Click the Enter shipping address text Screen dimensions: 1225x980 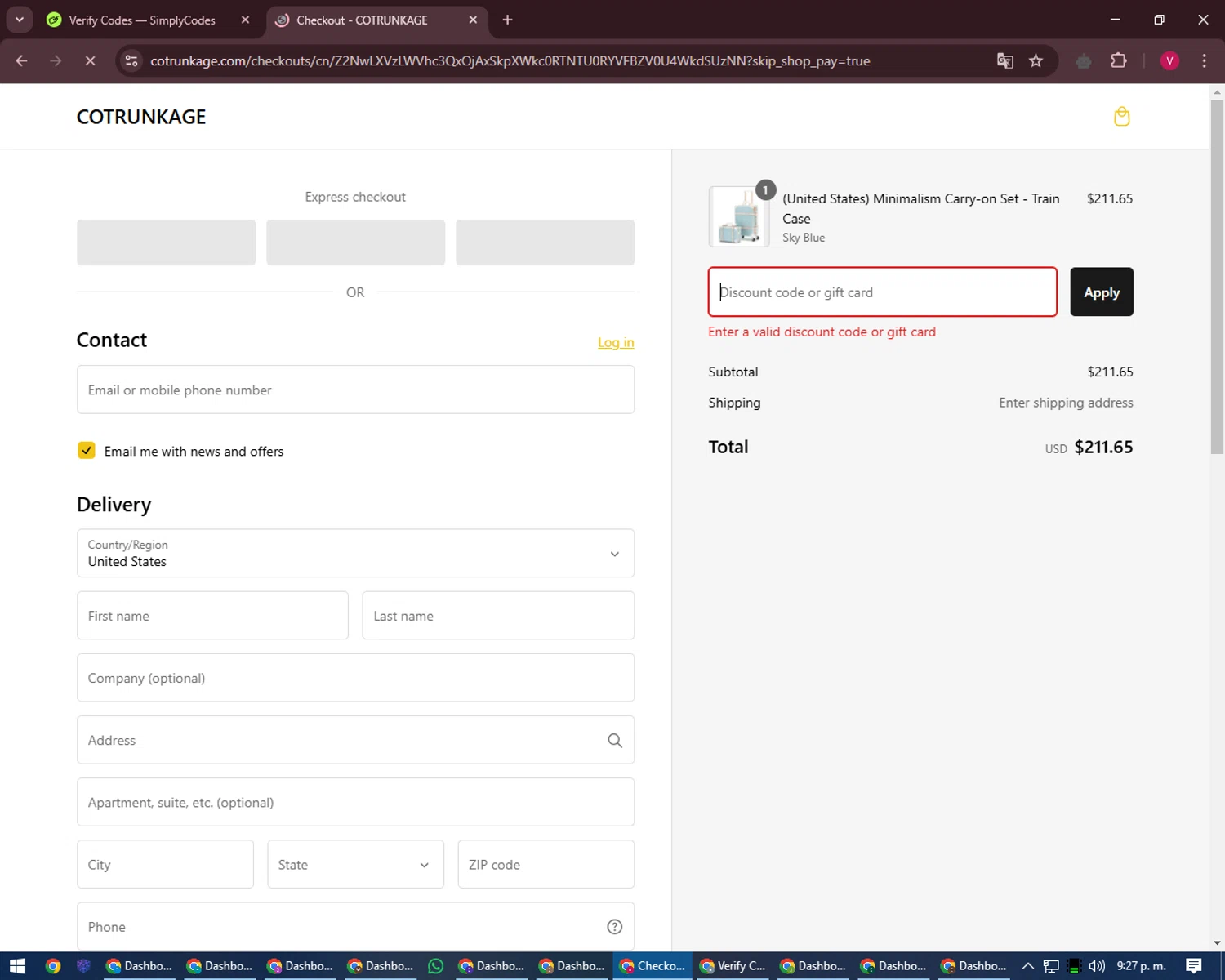coord(1066,403)
